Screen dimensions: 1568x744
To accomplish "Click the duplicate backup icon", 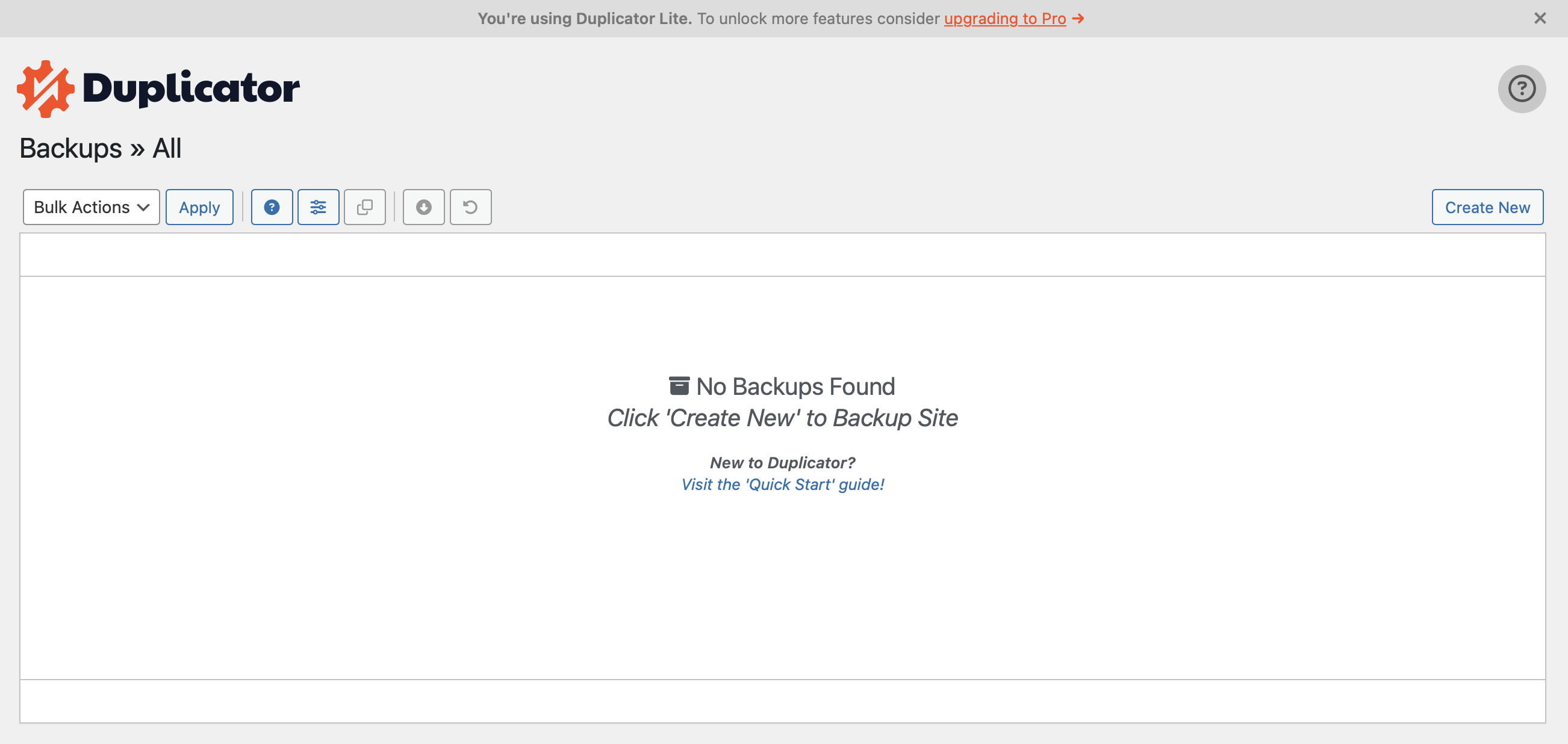I will [365, 207].
